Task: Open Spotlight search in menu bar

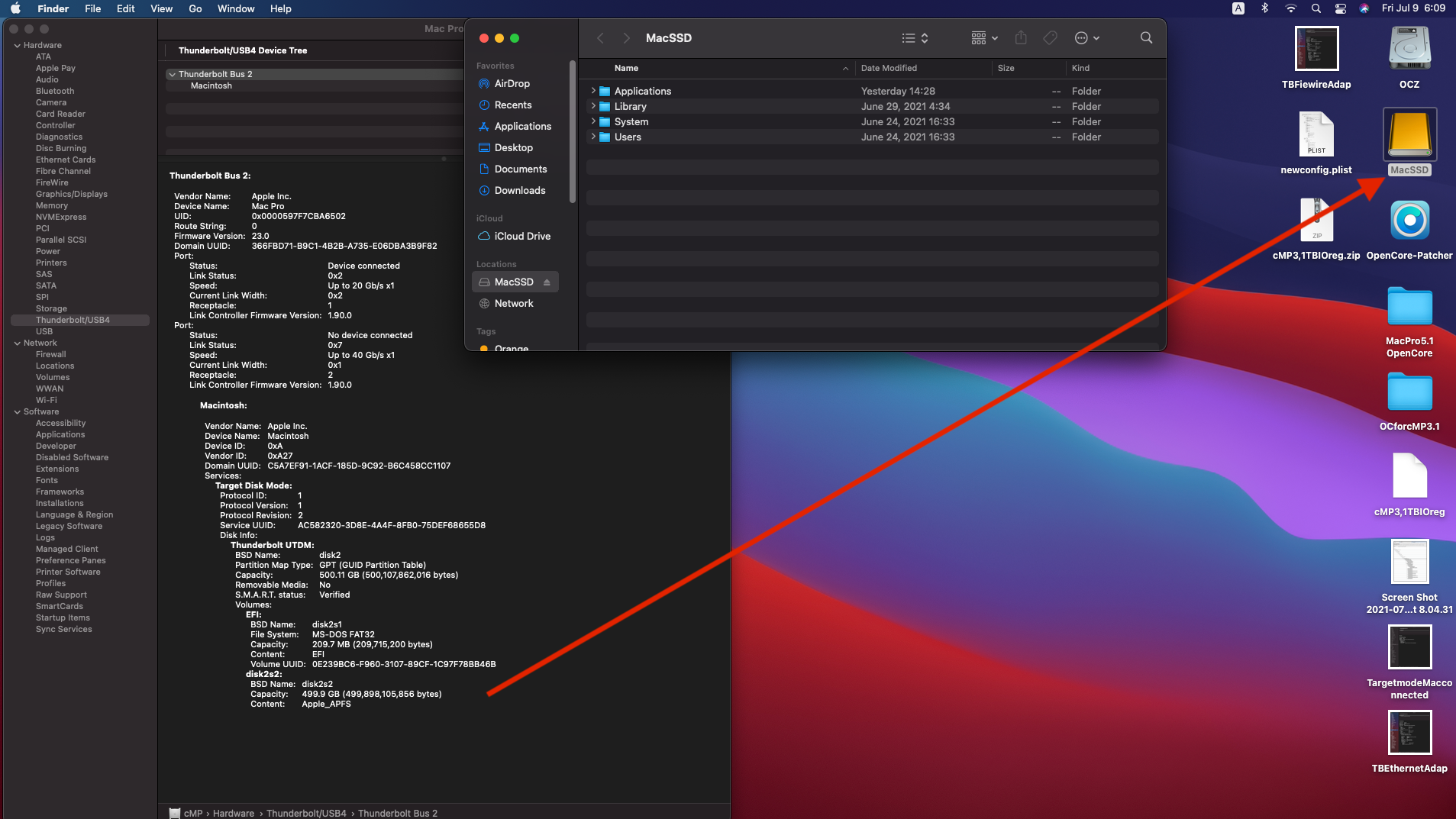Action: pyautogui.click(x=1316, y=8)
